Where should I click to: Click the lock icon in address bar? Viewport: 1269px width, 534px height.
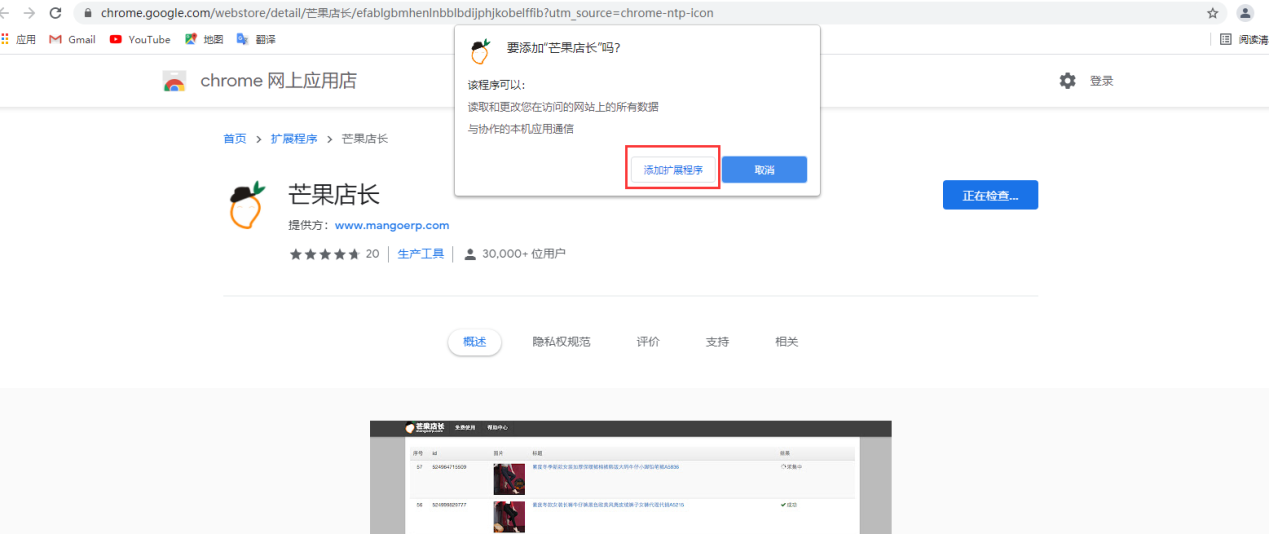click(88, 13)
